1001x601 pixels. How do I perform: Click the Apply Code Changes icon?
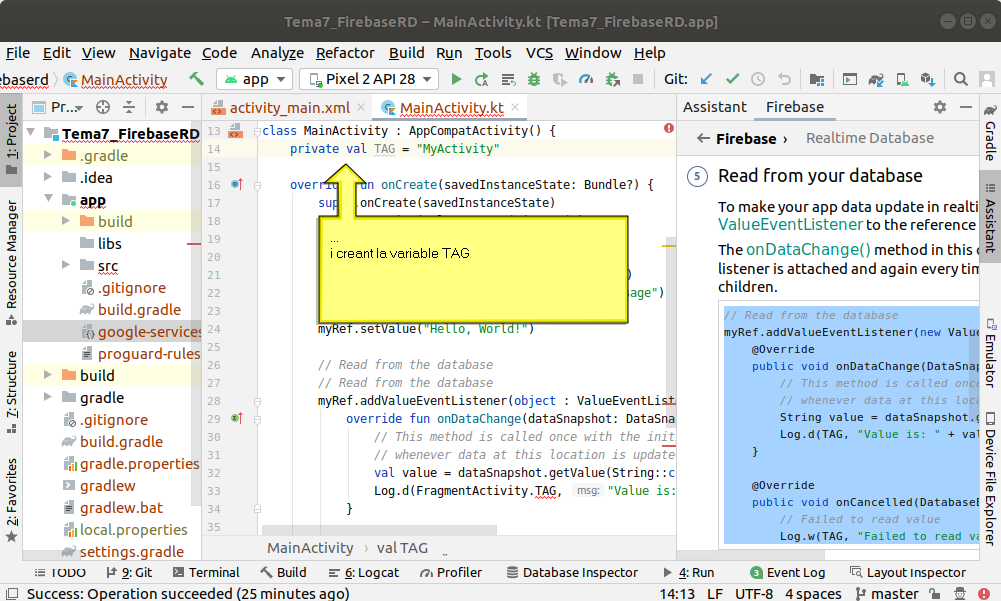tap(508, 79)
